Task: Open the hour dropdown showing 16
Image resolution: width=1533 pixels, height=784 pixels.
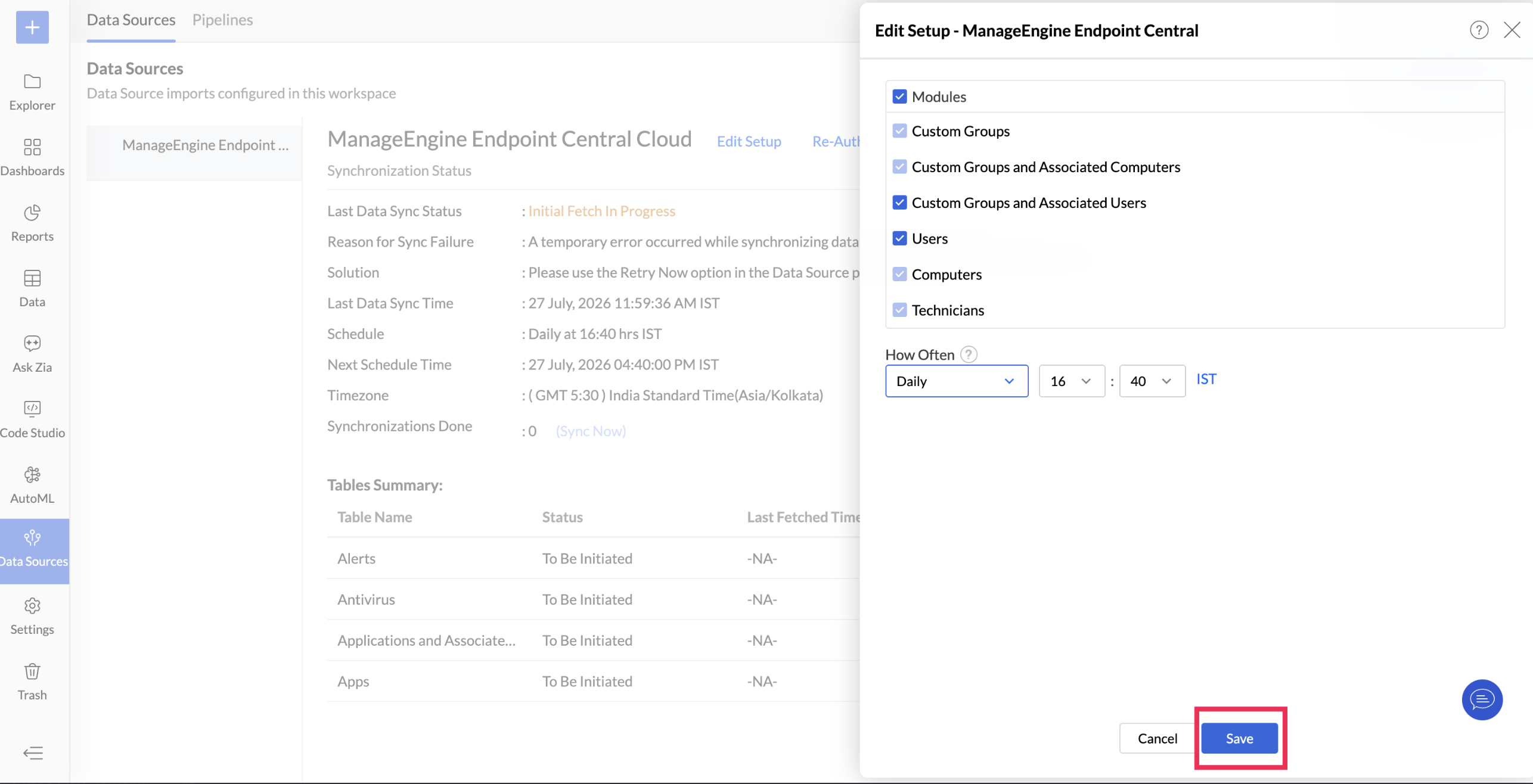Action: pos(1072,381)
